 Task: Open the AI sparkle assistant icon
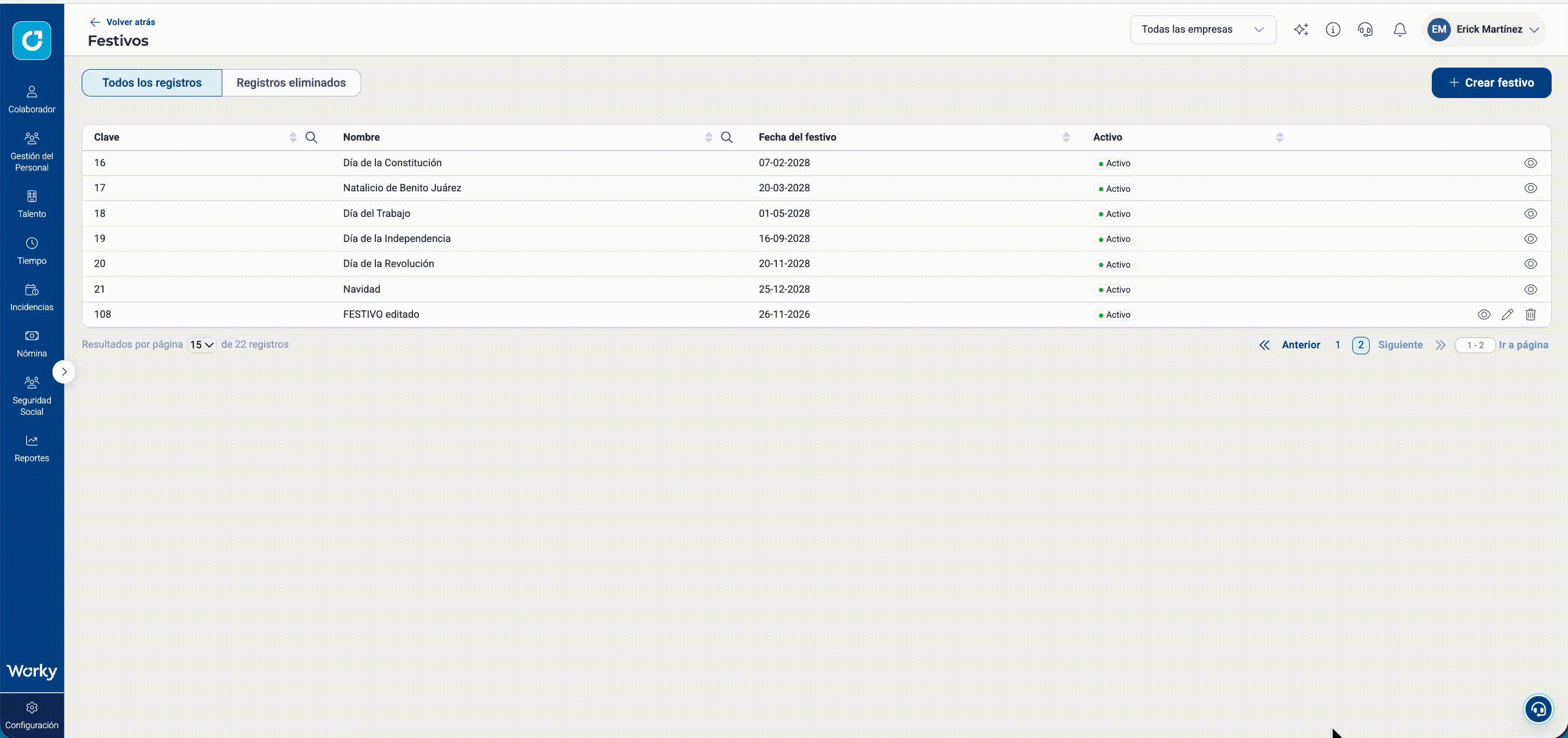coord(1301,29)
